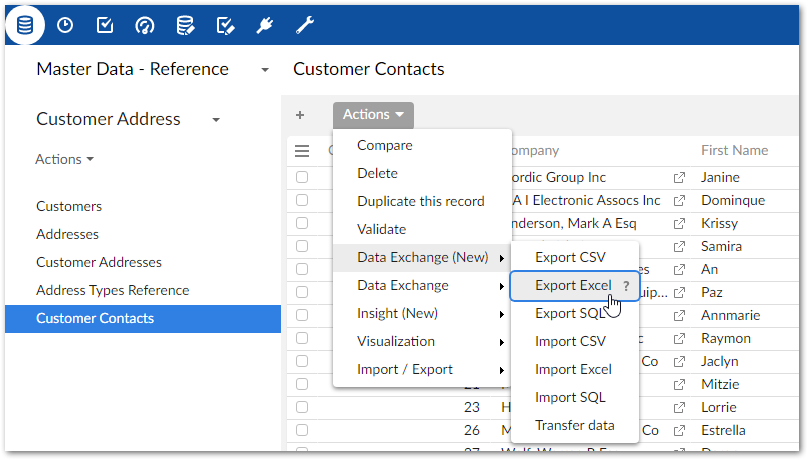Viewport: 808px width, 460px height.
Task: Open external link icon beside Janine
Action: 680,178
